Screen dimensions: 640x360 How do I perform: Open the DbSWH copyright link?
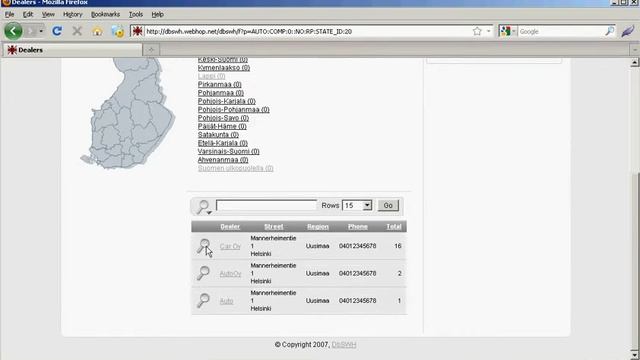[344, 345]
